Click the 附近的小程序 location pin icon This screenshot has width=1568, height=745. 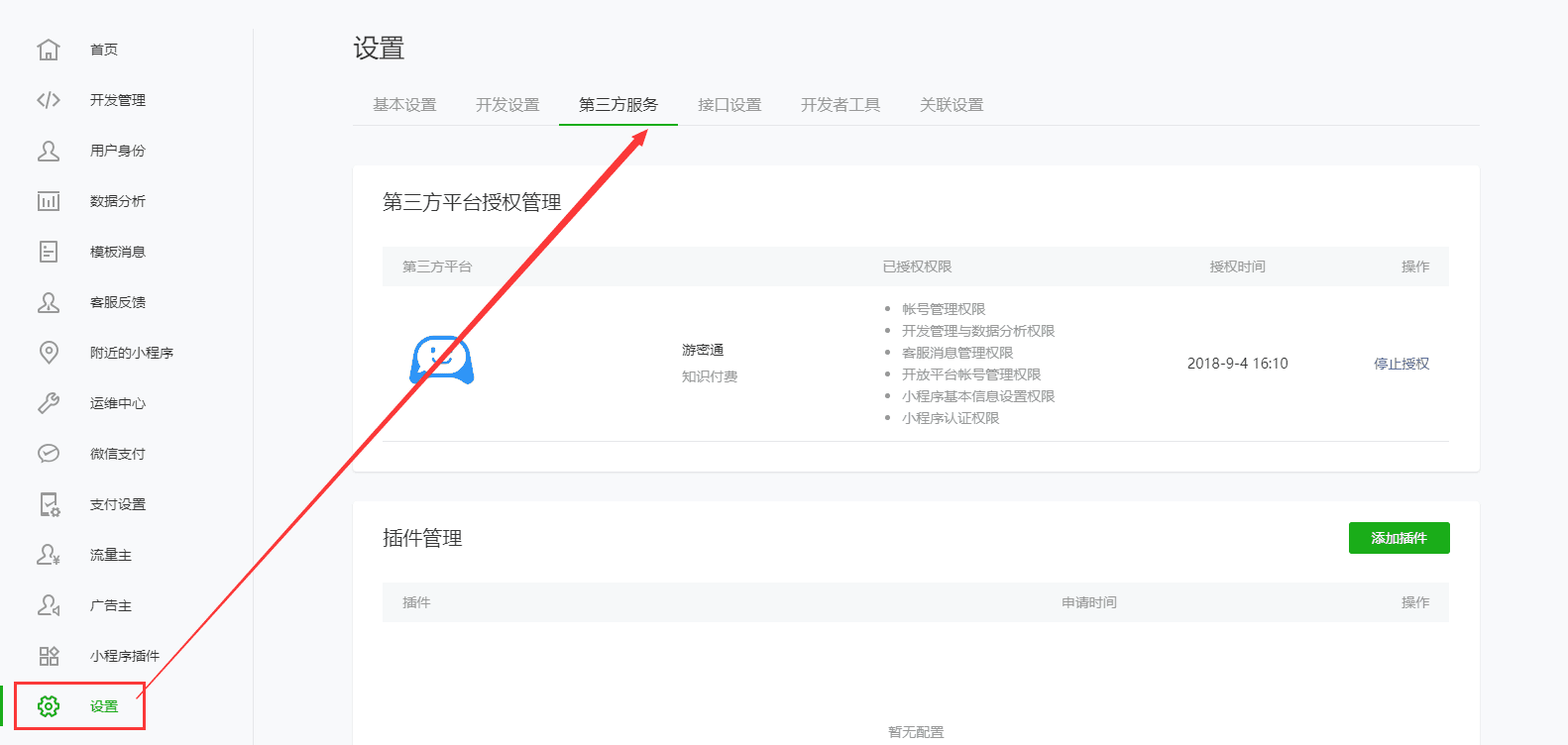49,353
